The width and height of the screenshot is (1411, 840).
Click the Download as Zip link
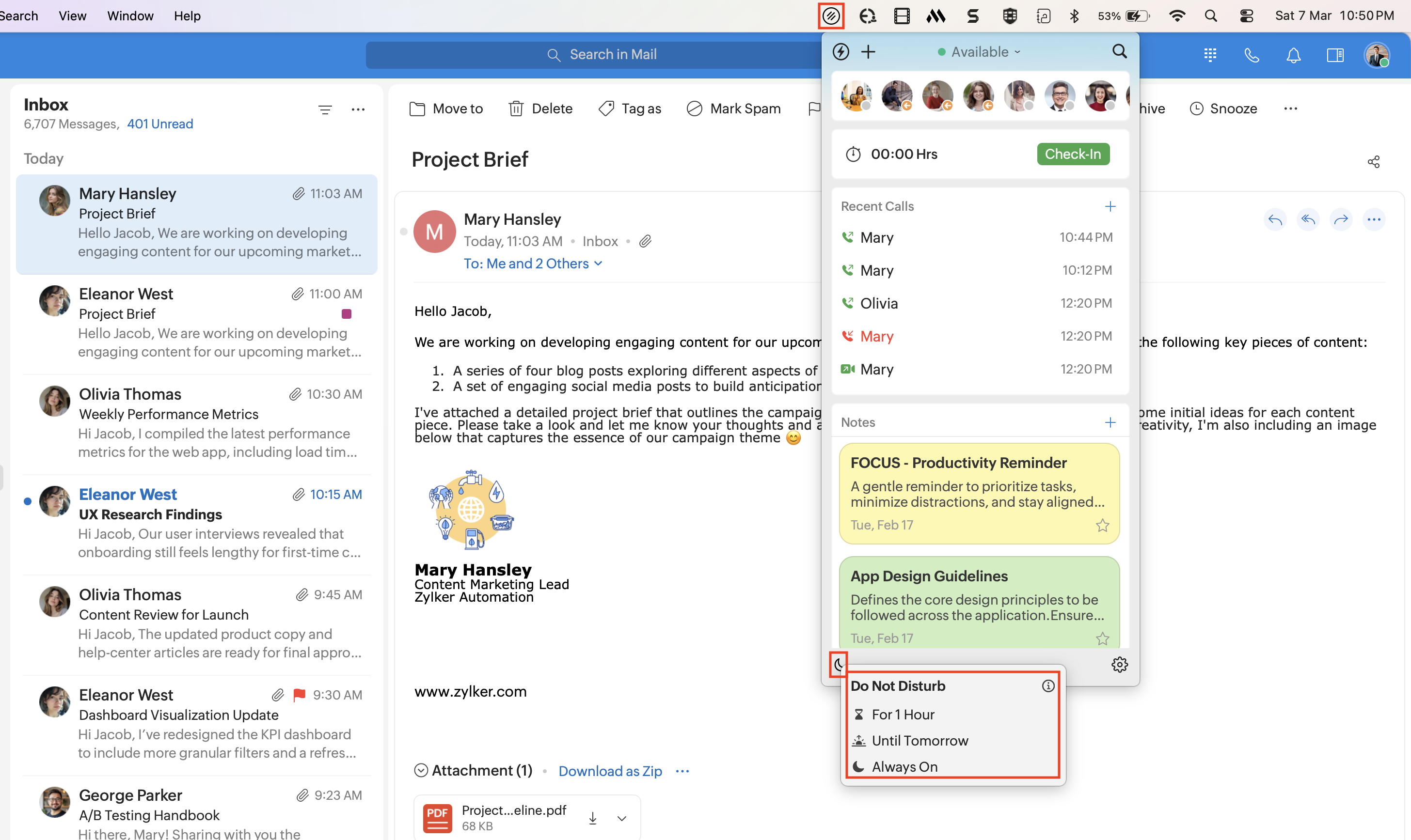(x=610, y=771)
